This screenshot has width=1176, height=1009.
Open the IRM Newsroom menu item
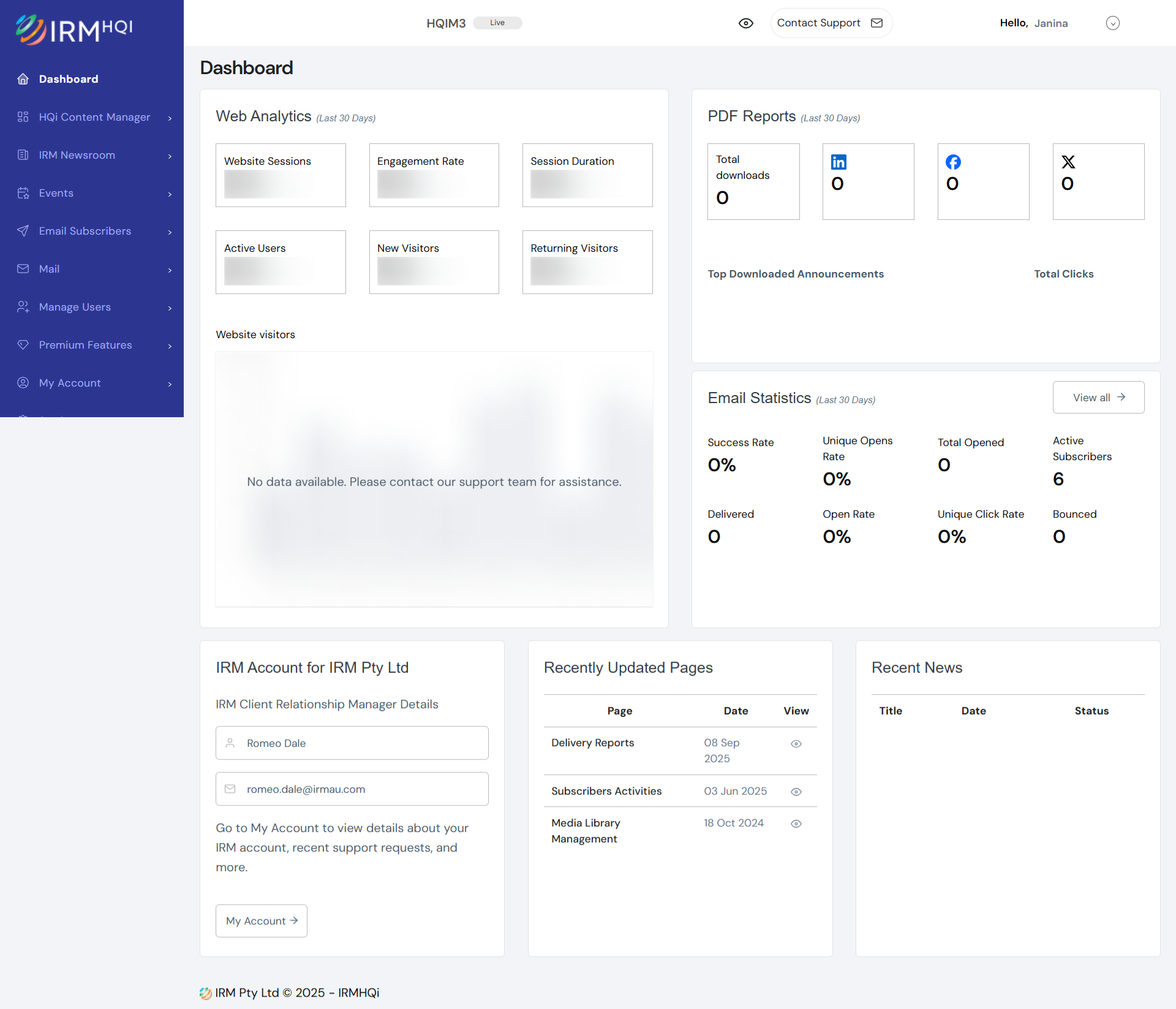pos(77,155)
